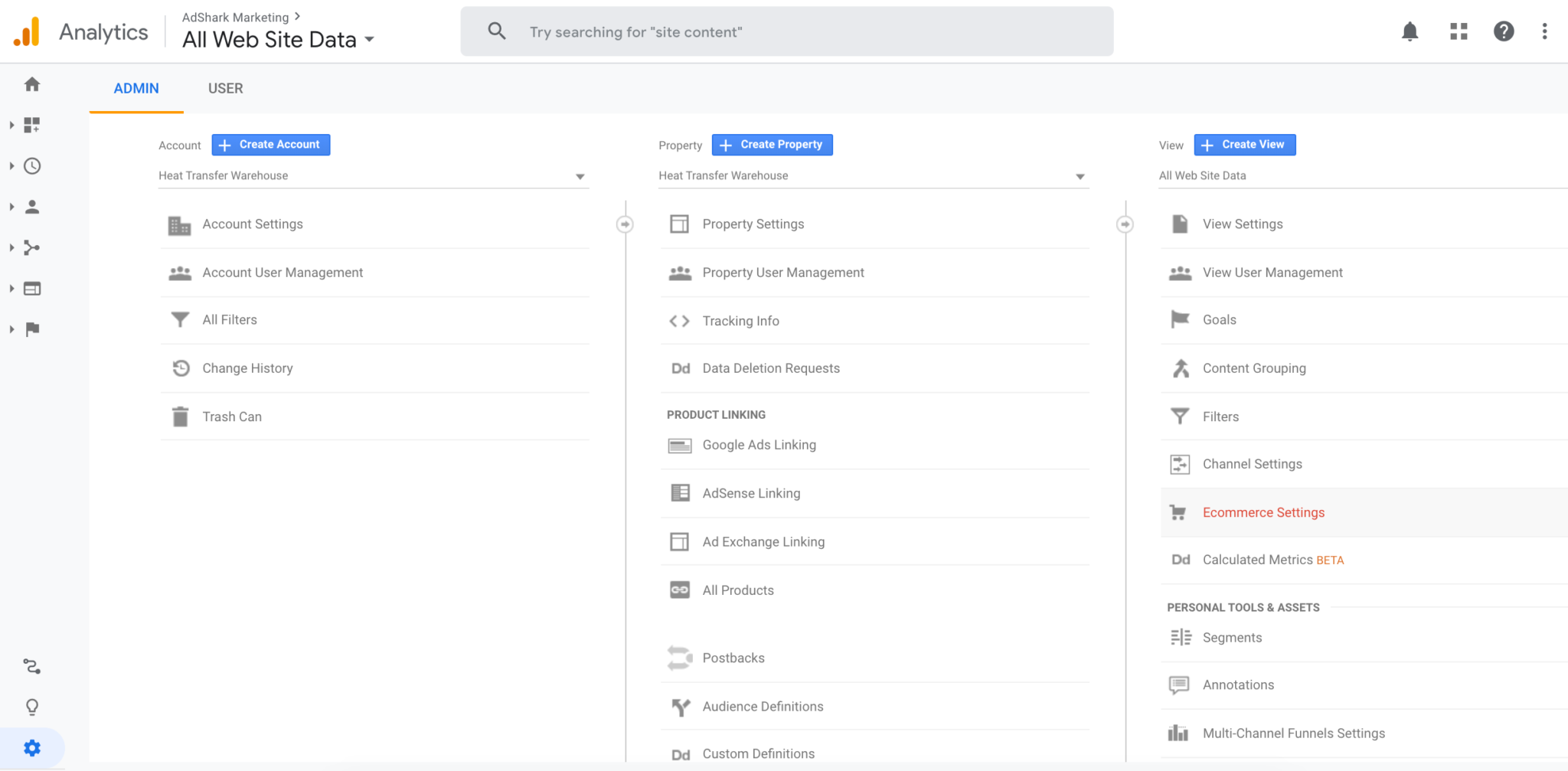The height and width of the screenshot is (771, 1568).
Task: Expand the Realtime sidebar arrow
Action: pos(11,165)
